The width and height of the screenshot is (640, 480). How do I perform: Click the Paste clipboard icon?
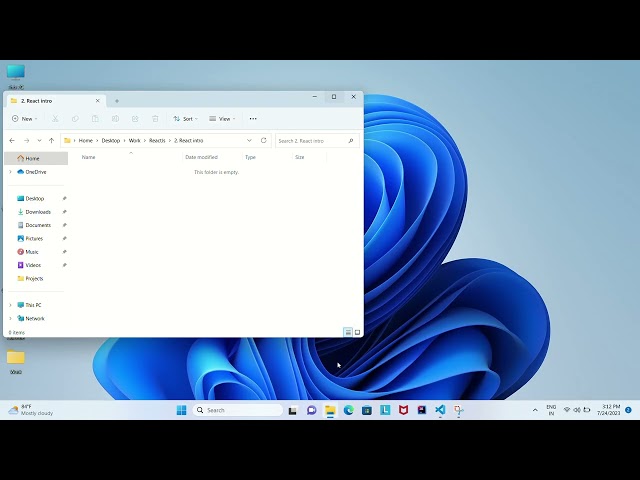tap(95, 119)
